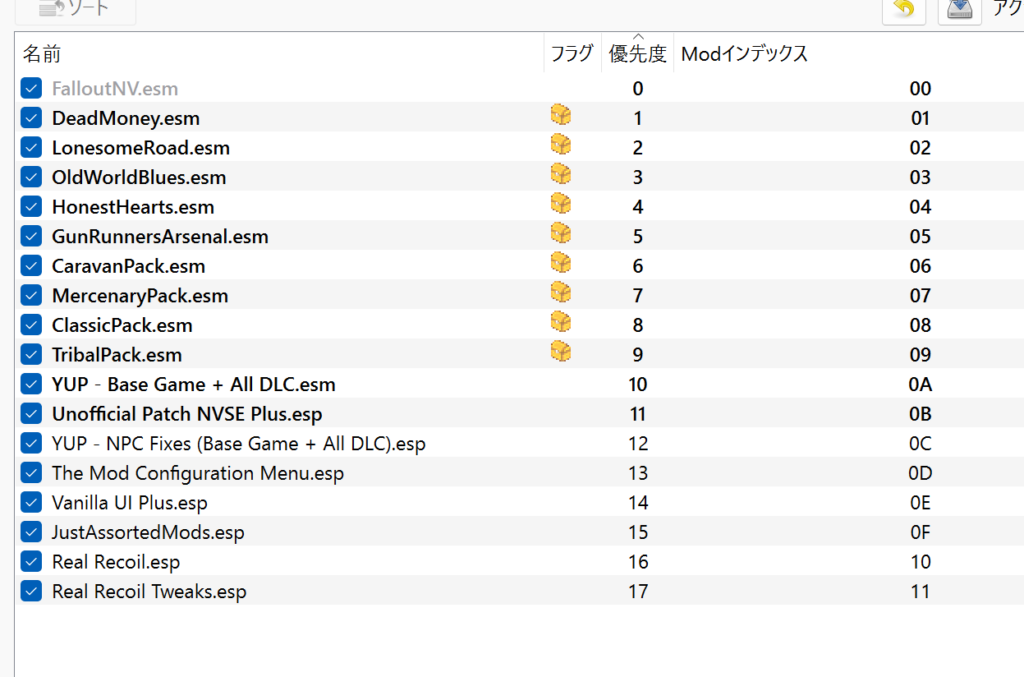Click the ソート (Sort) button
This screenshot has width=1024, height=677.
(75, 9)
